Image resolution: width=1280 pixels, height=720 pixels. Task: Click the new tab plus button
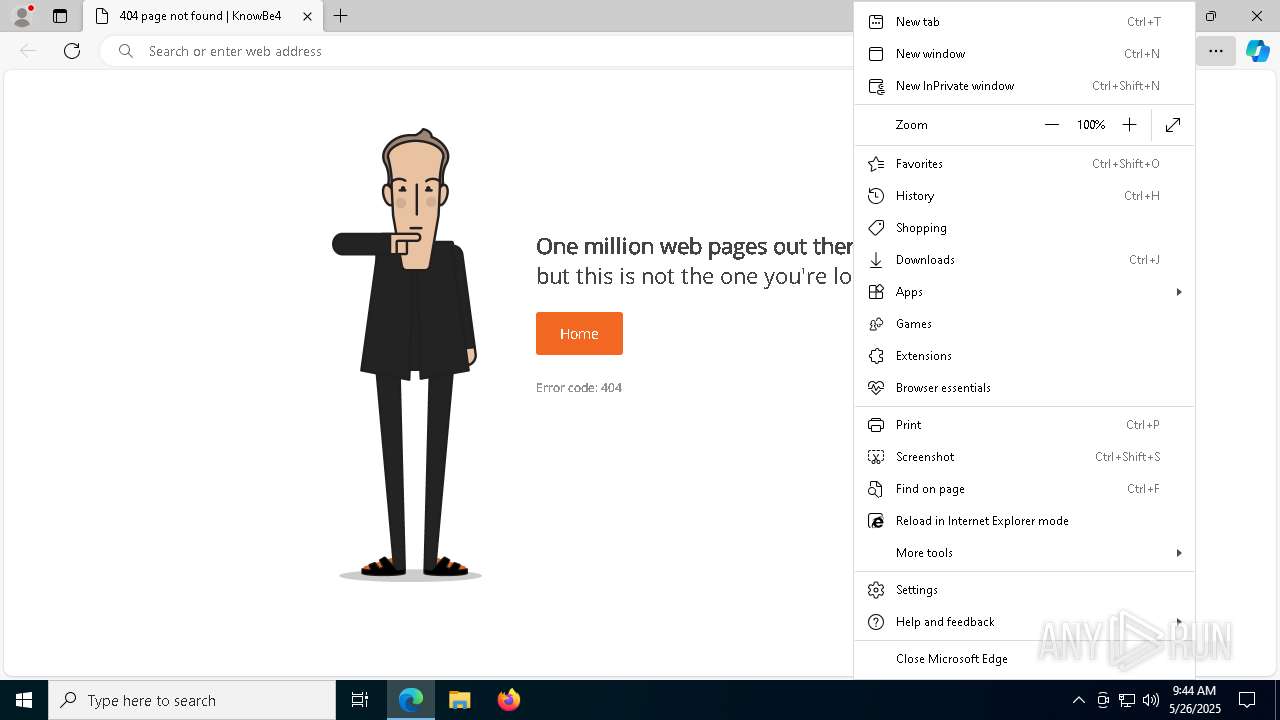341,16
